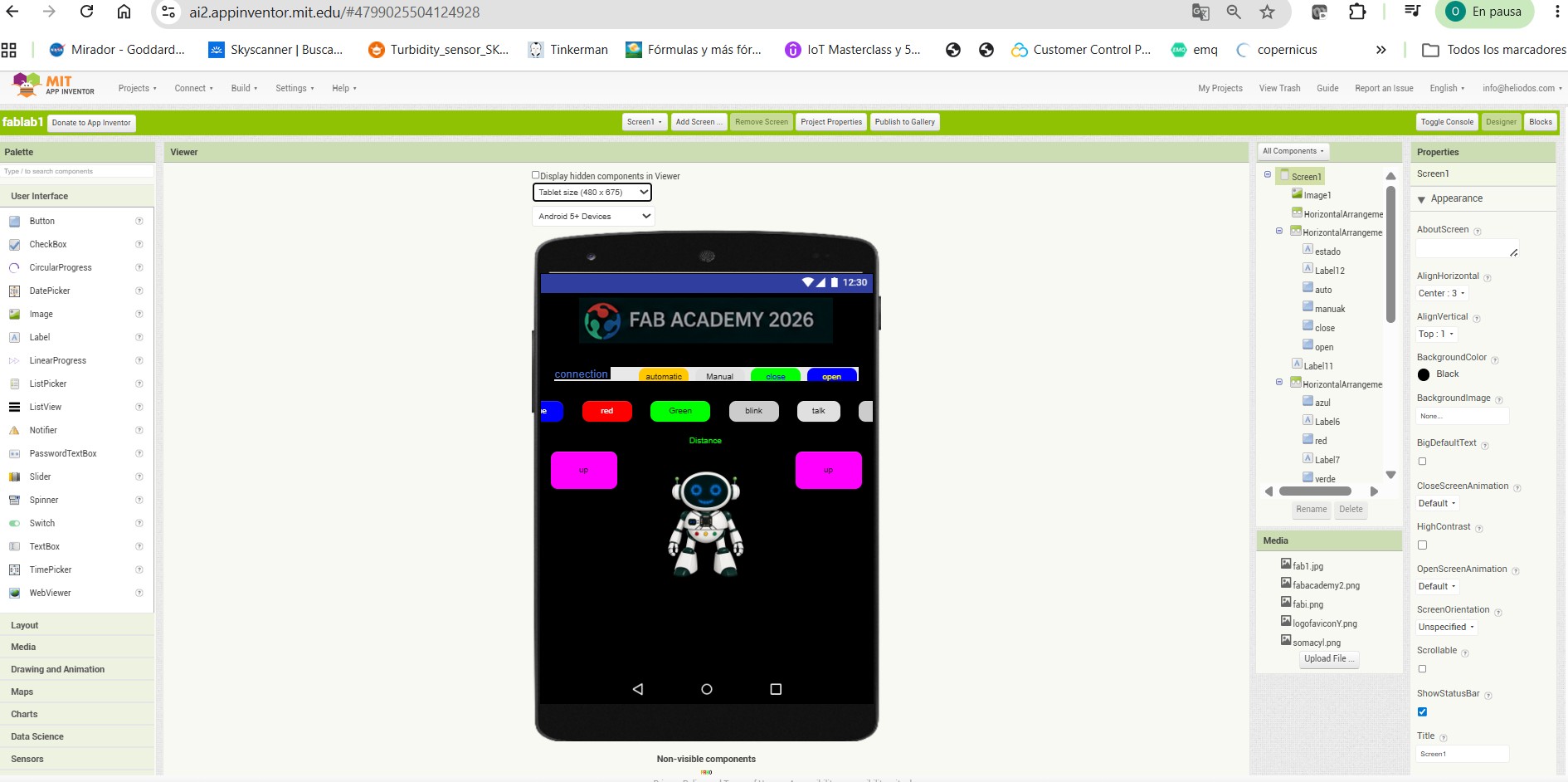Open the Connect menu
1568x782 pixels.
click(193, 88)
